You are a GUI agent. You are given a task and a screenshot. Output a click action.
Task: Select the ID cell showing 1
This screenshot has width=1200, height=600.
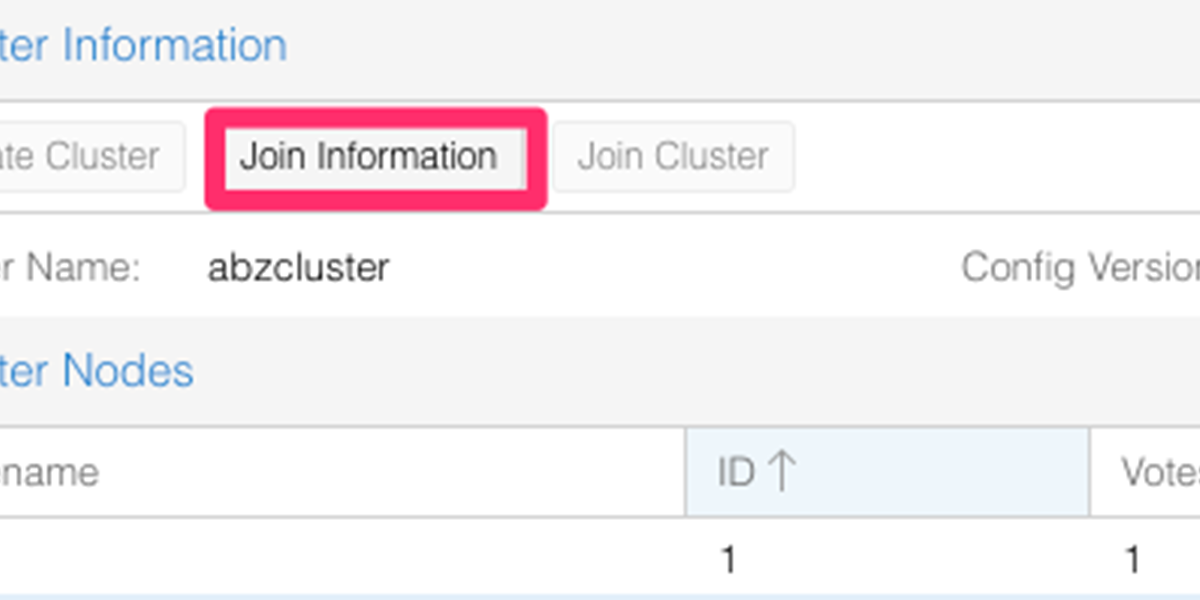[728, 560]
